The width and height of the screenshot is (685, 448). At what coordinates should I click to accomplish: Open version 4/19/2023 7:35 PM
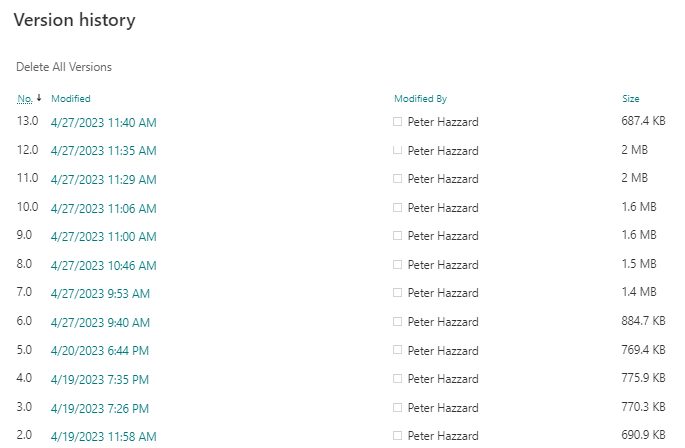click(100, 380)
